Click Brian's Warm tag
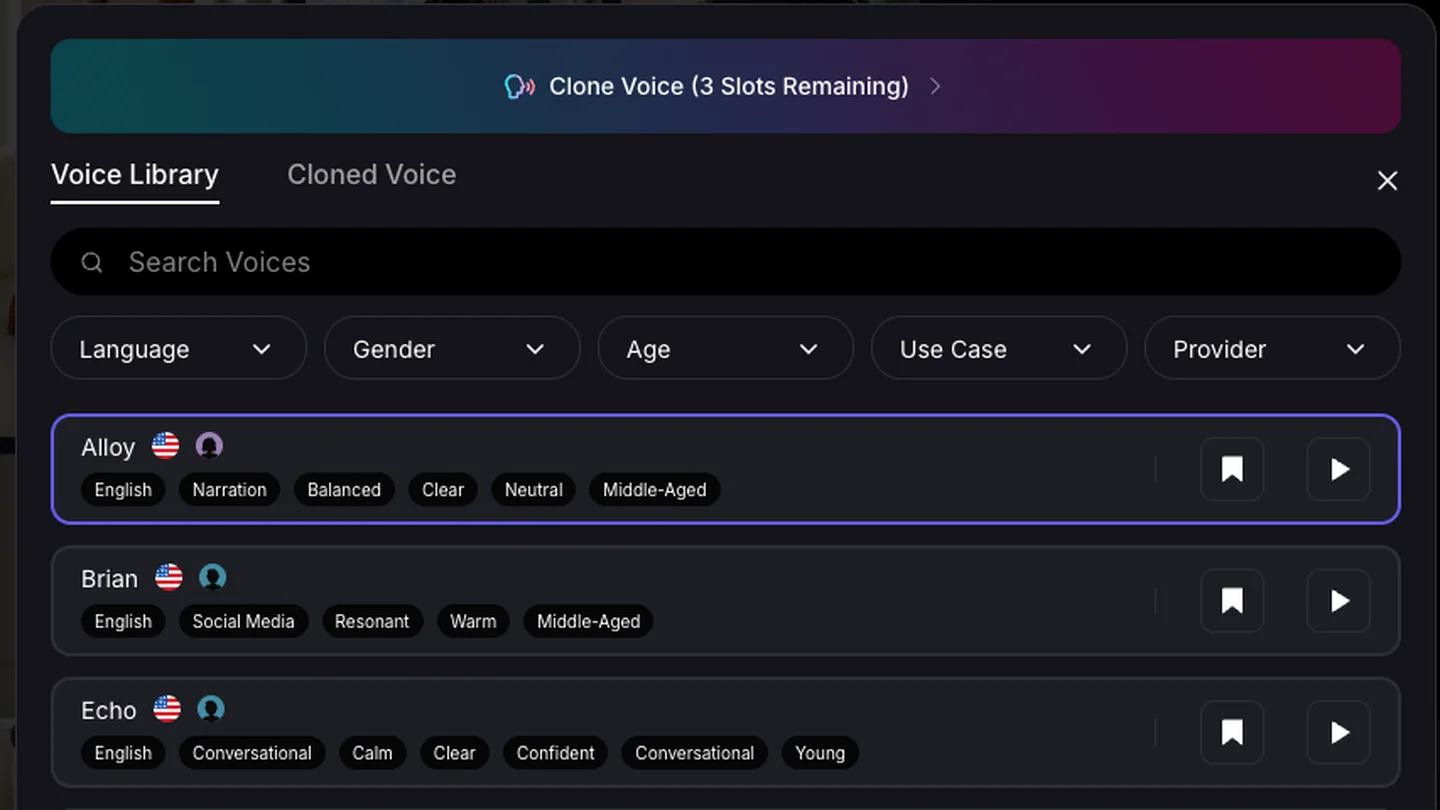The width and height of the screenshot is (1440, 810). pos(473,622)
